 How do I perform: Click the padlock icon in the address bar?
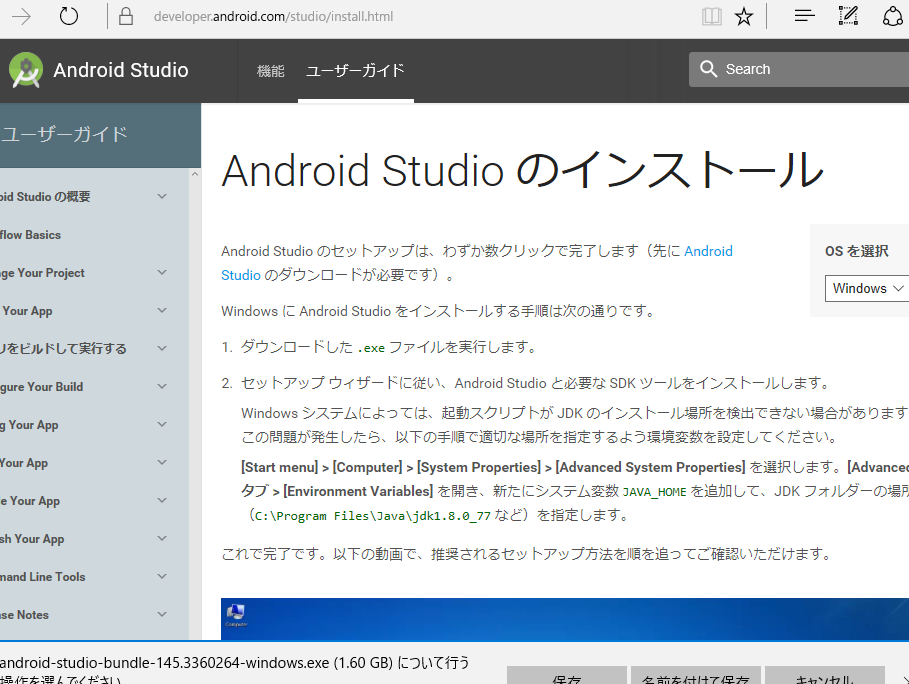[125, 17]
